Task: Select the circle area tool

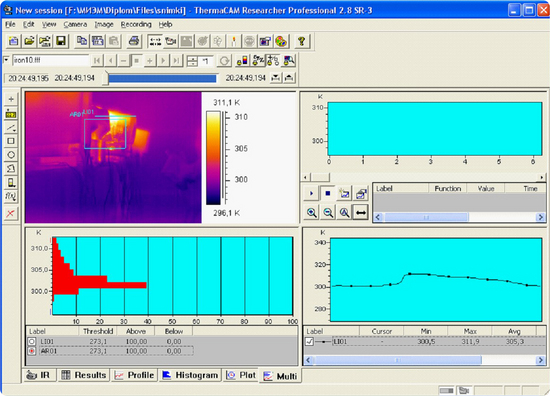Action: (x=11, y=155)
